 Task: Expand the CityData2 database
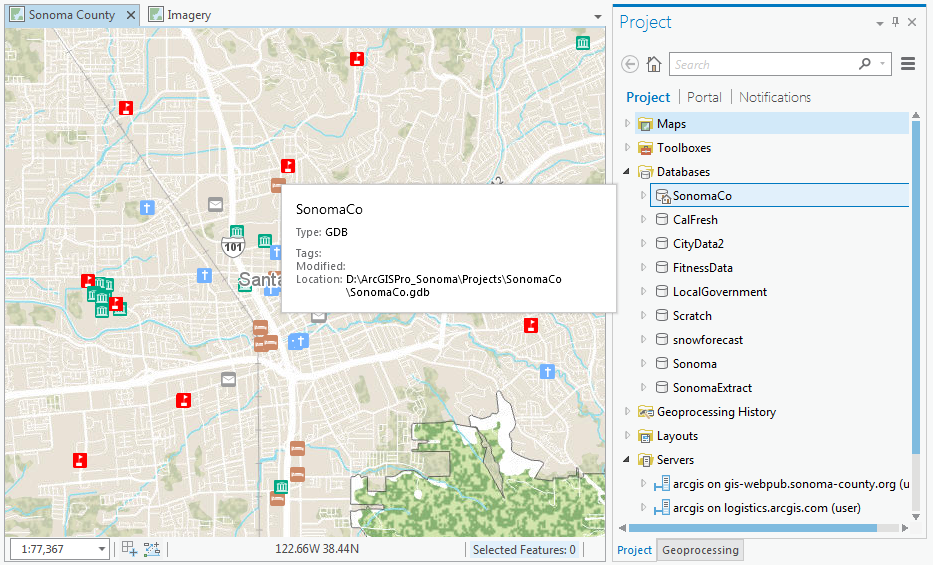[643, 243]
